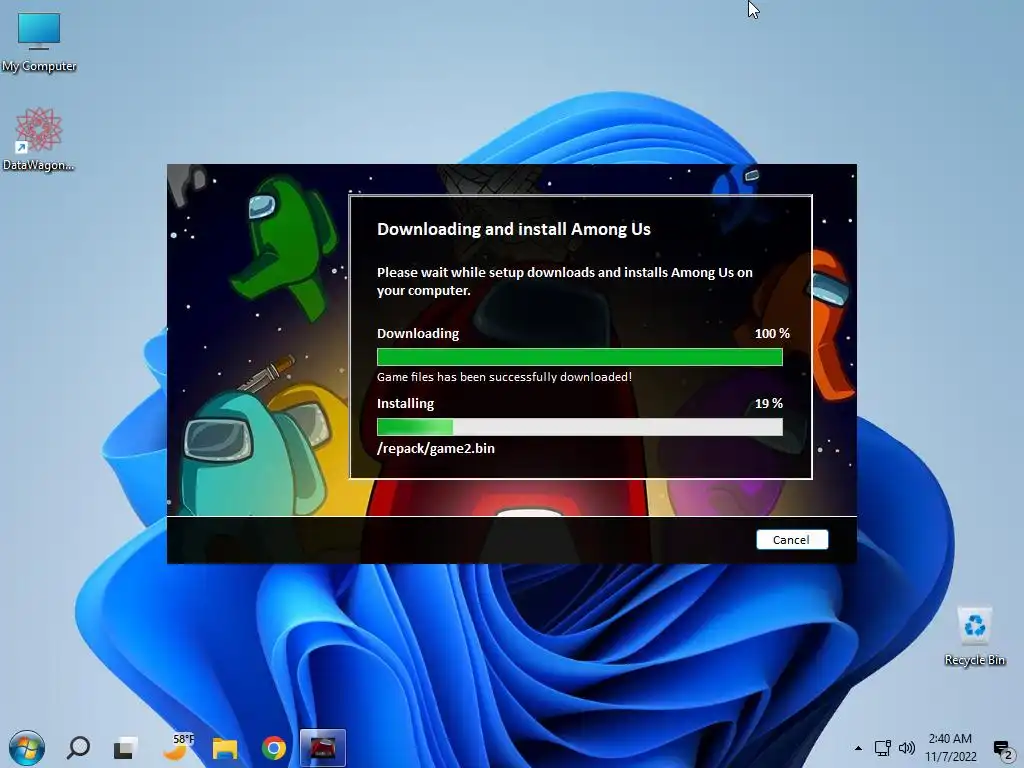Select the Among Us installer taskbar icon

(x=323, y=748)
